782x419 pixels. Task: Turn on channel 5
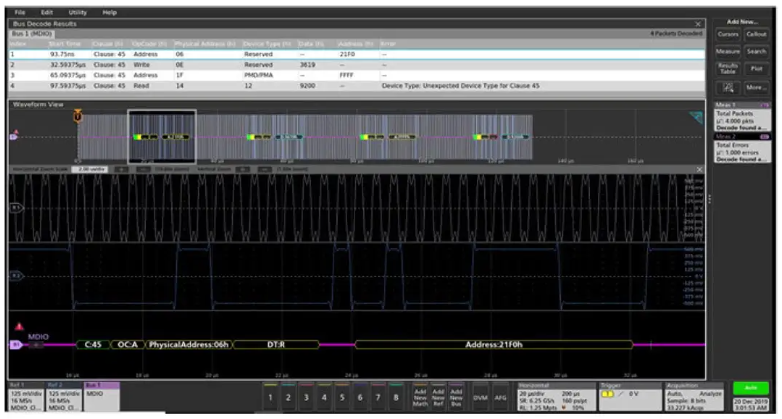coord(342,397)
